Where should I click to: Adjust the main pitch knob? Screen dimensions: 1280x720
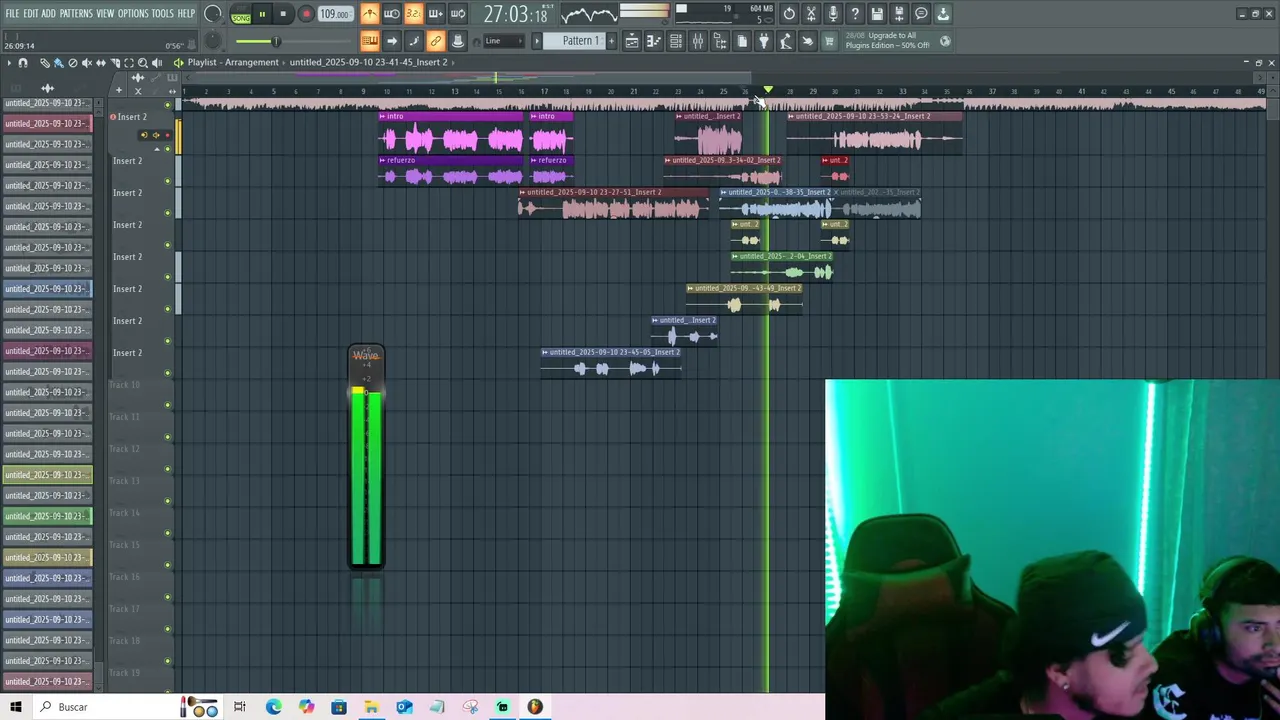213,41
